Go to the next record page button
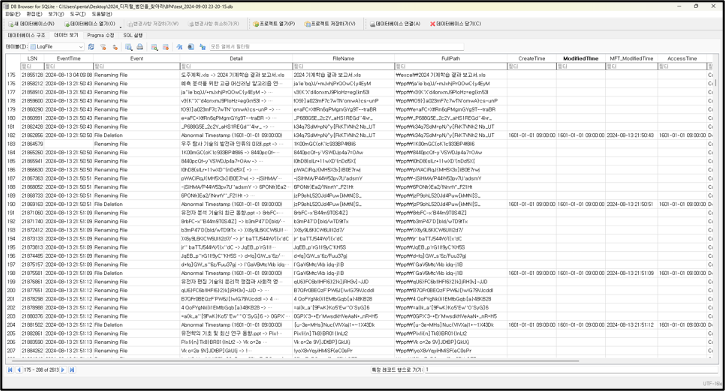726x392 pixels. [x=63, y=370]
